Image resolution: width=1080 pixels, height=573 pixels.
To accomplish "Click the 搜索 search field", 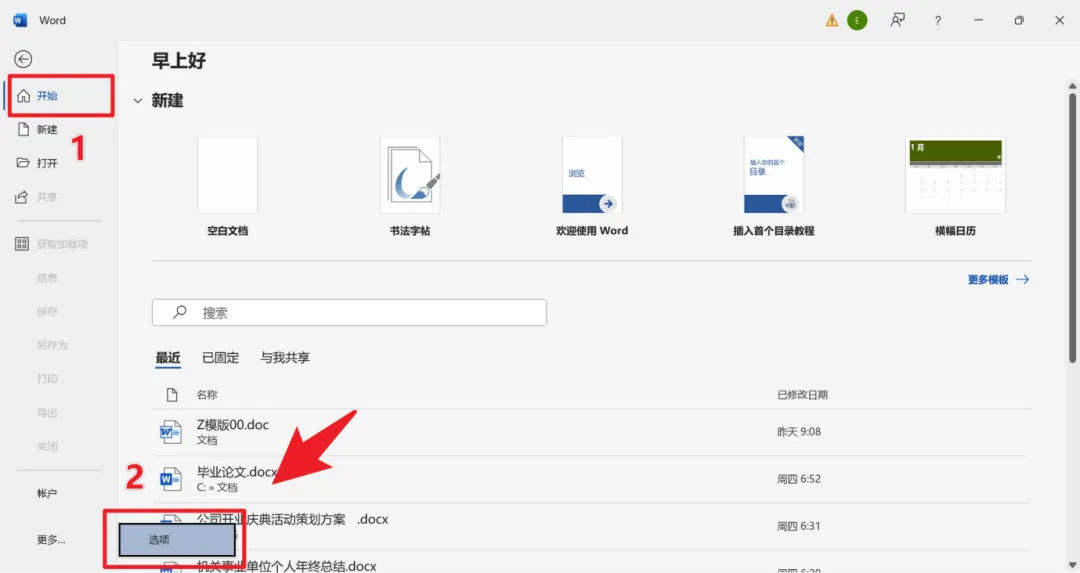I will coord(349,313).
